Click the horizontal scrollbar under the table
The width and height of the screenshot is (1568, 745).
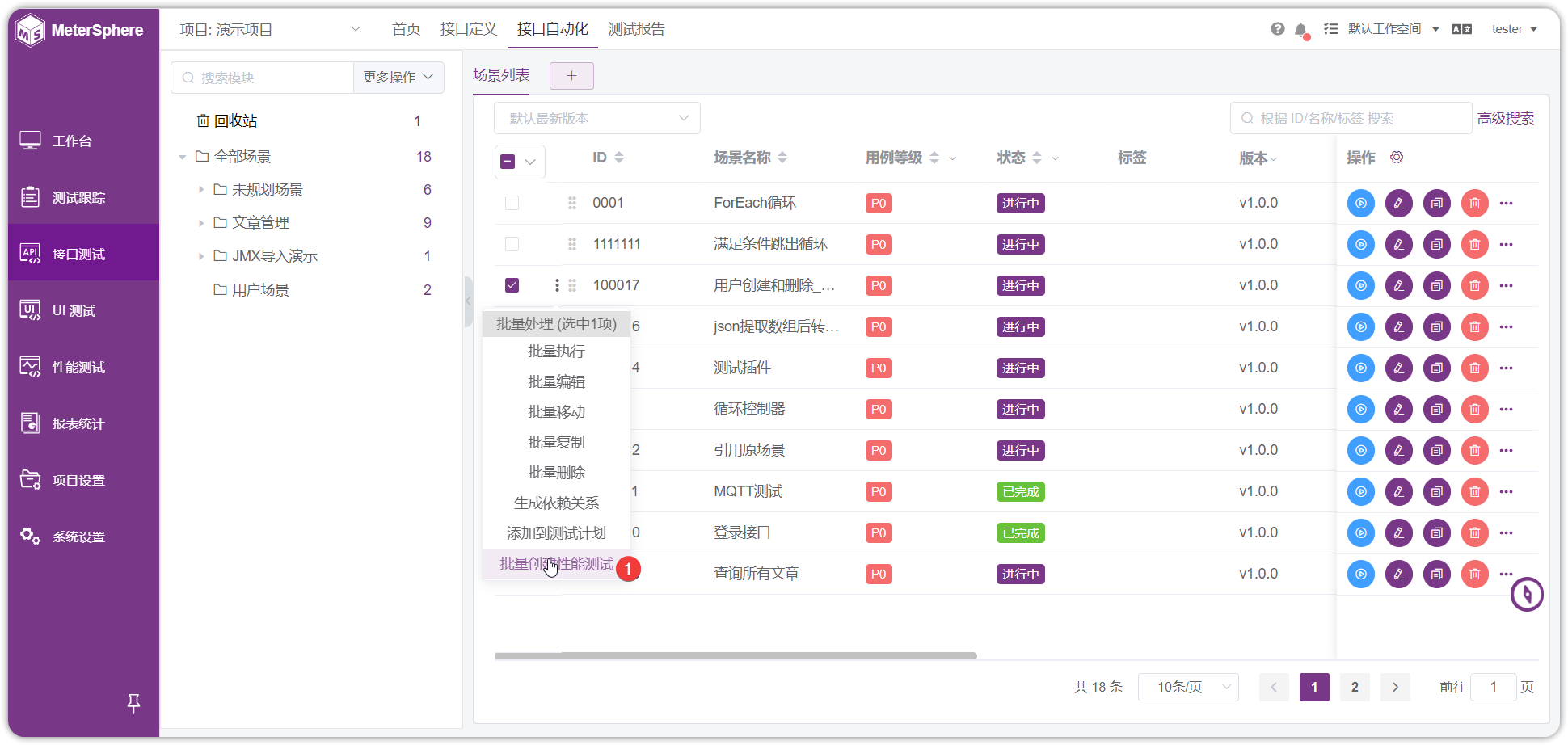coord(736,656)
